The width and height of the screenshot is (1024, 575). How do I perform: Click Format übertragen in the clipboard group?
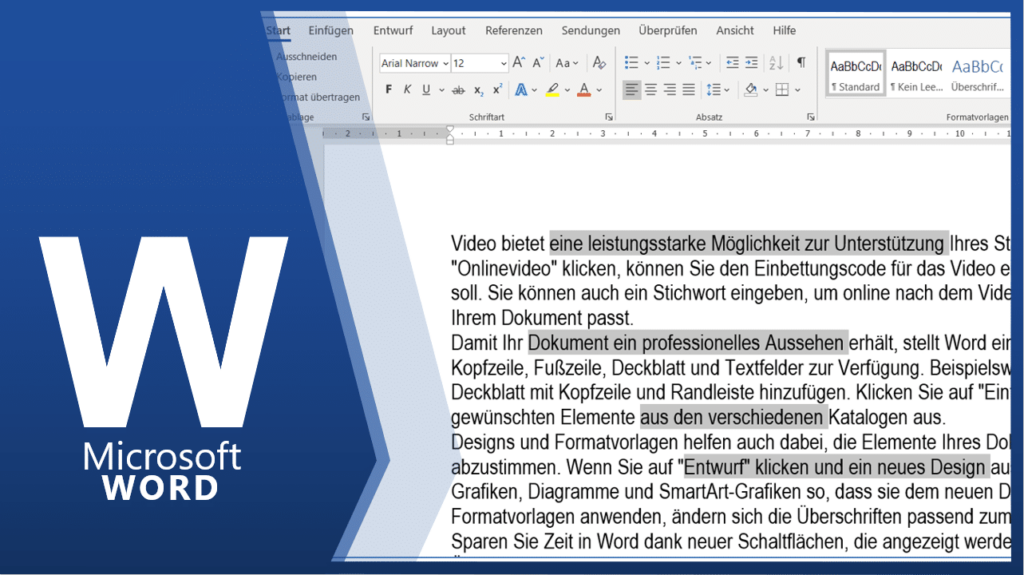(x=318, y=97)
